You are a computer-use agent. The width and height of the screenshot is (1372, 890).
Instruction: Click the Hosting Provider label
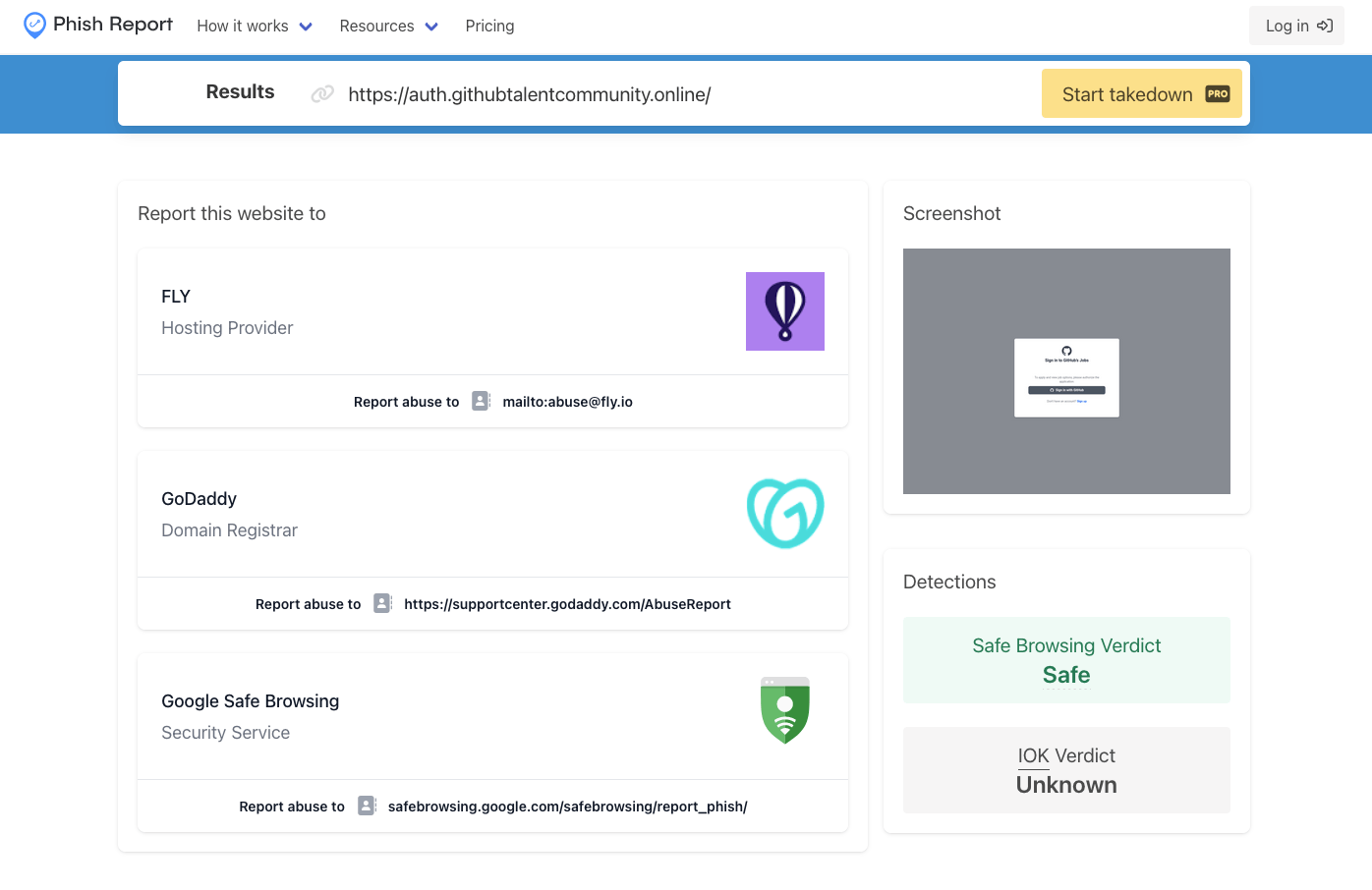(x=227, y=328)
